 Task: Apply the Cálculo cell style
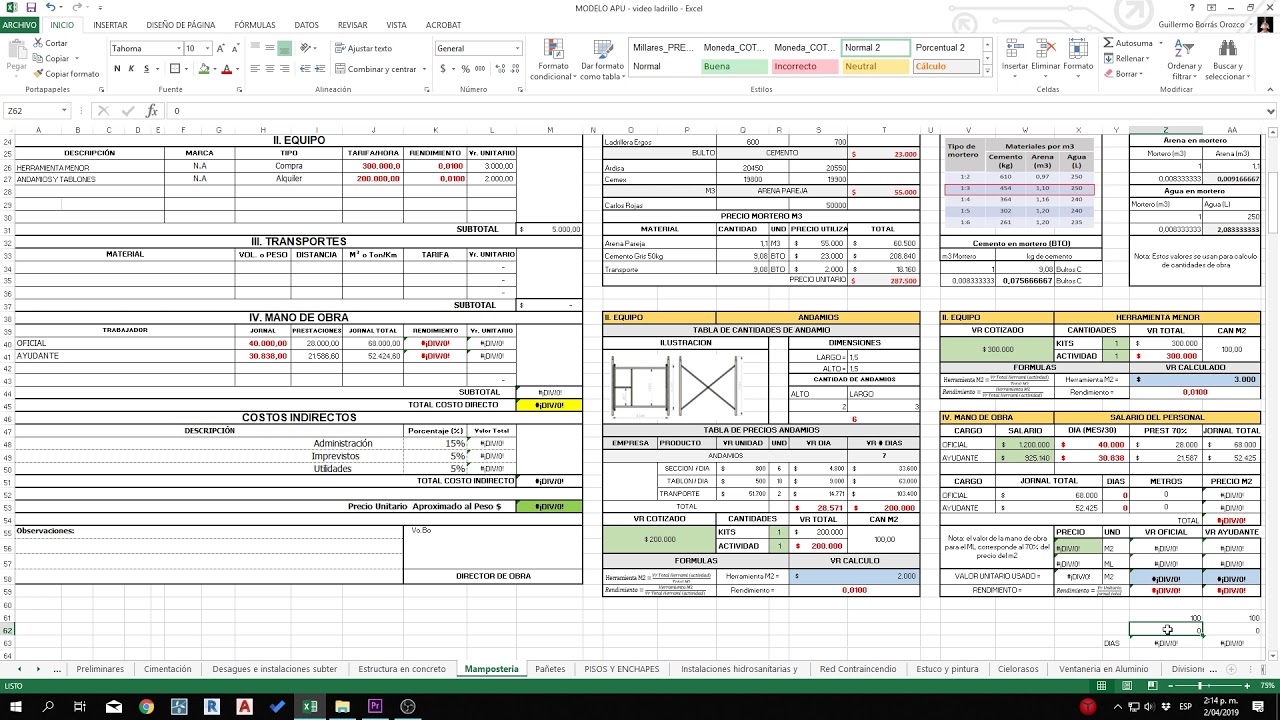pyautogui.click(x=946, y=67)
